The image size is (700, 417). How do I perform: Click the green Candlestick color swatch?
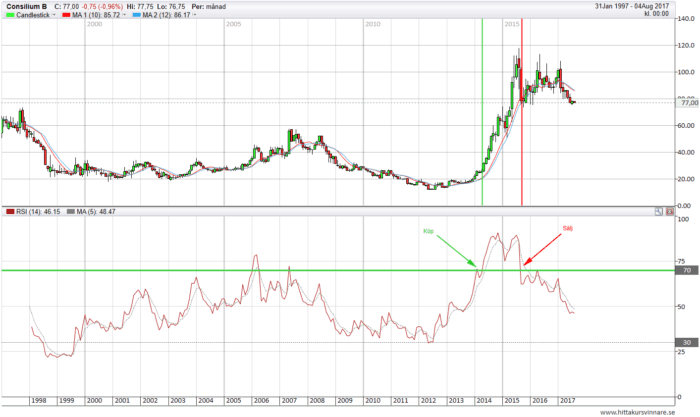10,15
